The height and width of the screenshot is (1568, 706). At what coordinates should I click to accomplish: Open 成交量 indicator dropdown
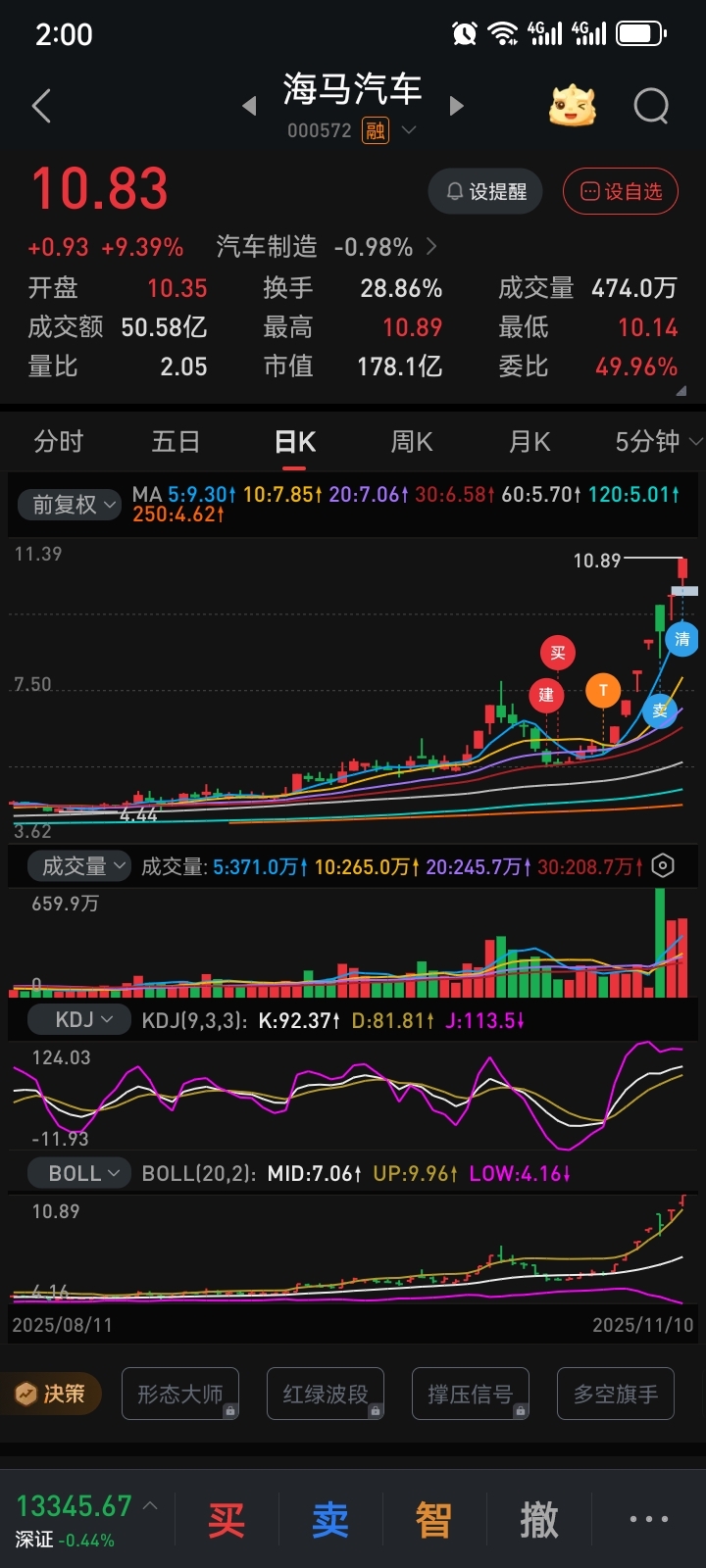[x=80, y=865]
